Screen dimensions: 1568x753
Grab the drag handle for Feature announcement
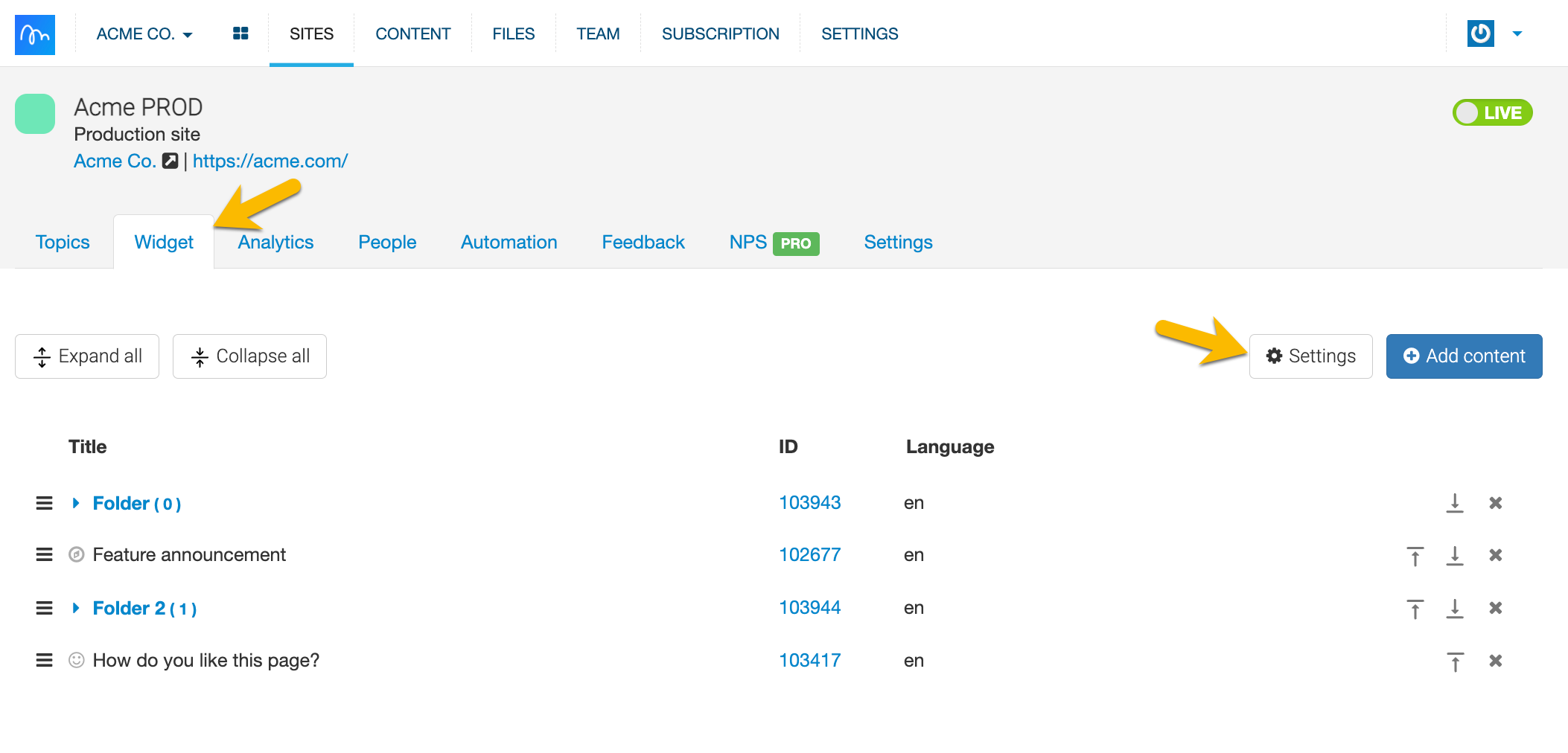click(x=45, y=555)
